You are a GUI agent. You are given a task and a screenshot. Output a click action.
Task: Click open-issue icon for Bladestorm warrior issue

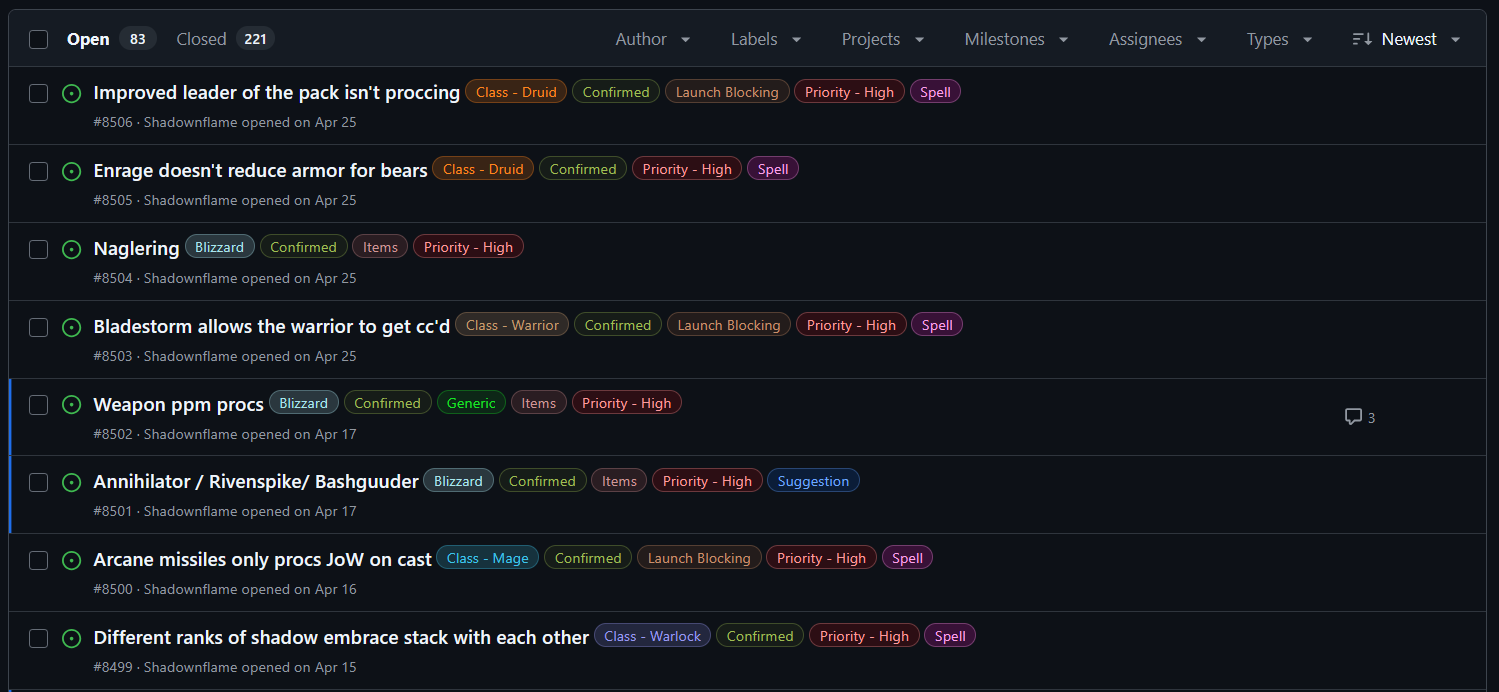click(x=71, y=327)
